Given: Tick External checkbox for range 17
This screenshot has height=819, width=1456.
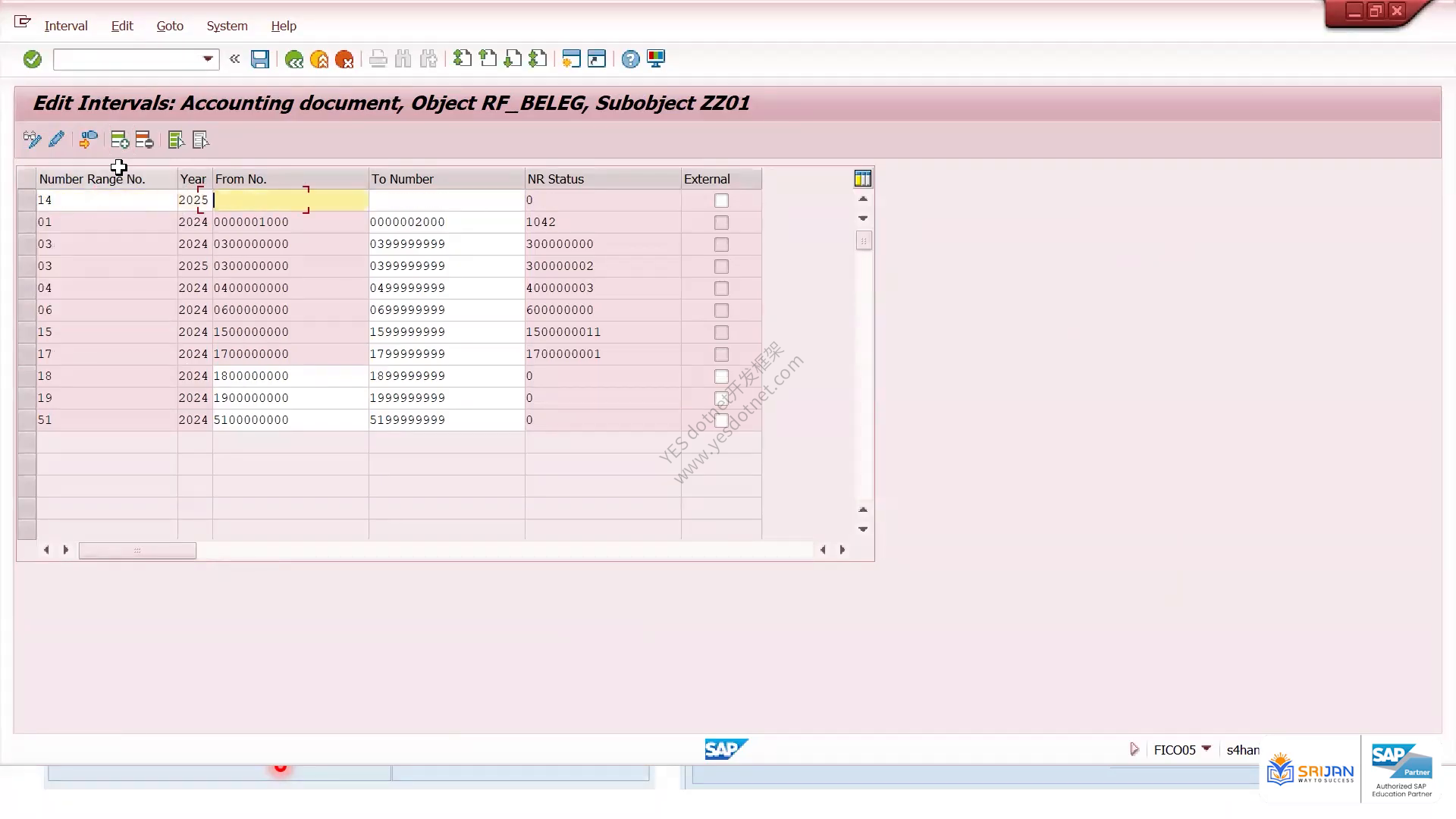Looking at the screenshot, I should 721,355.
